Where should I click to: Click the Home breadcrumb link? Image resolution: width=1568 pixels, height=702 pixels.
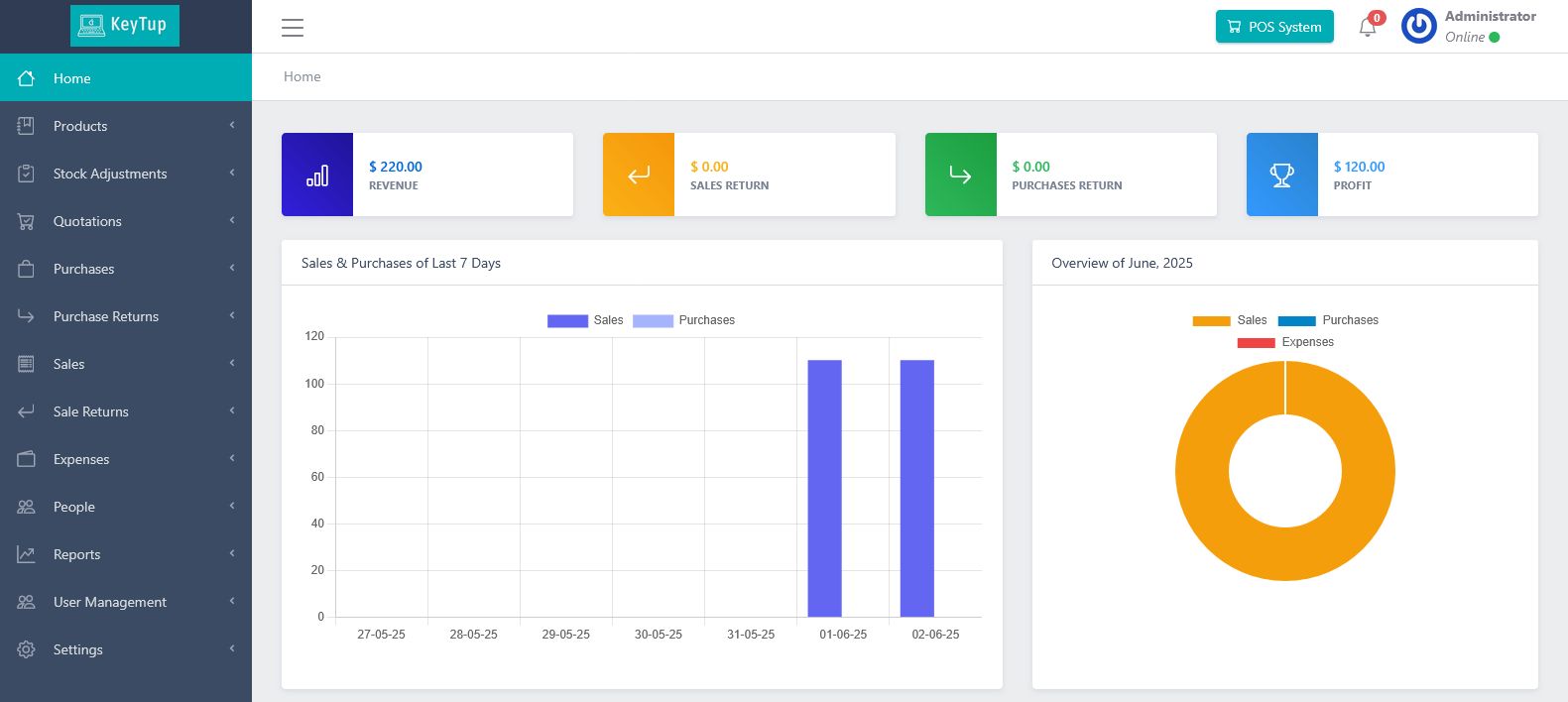302,76
